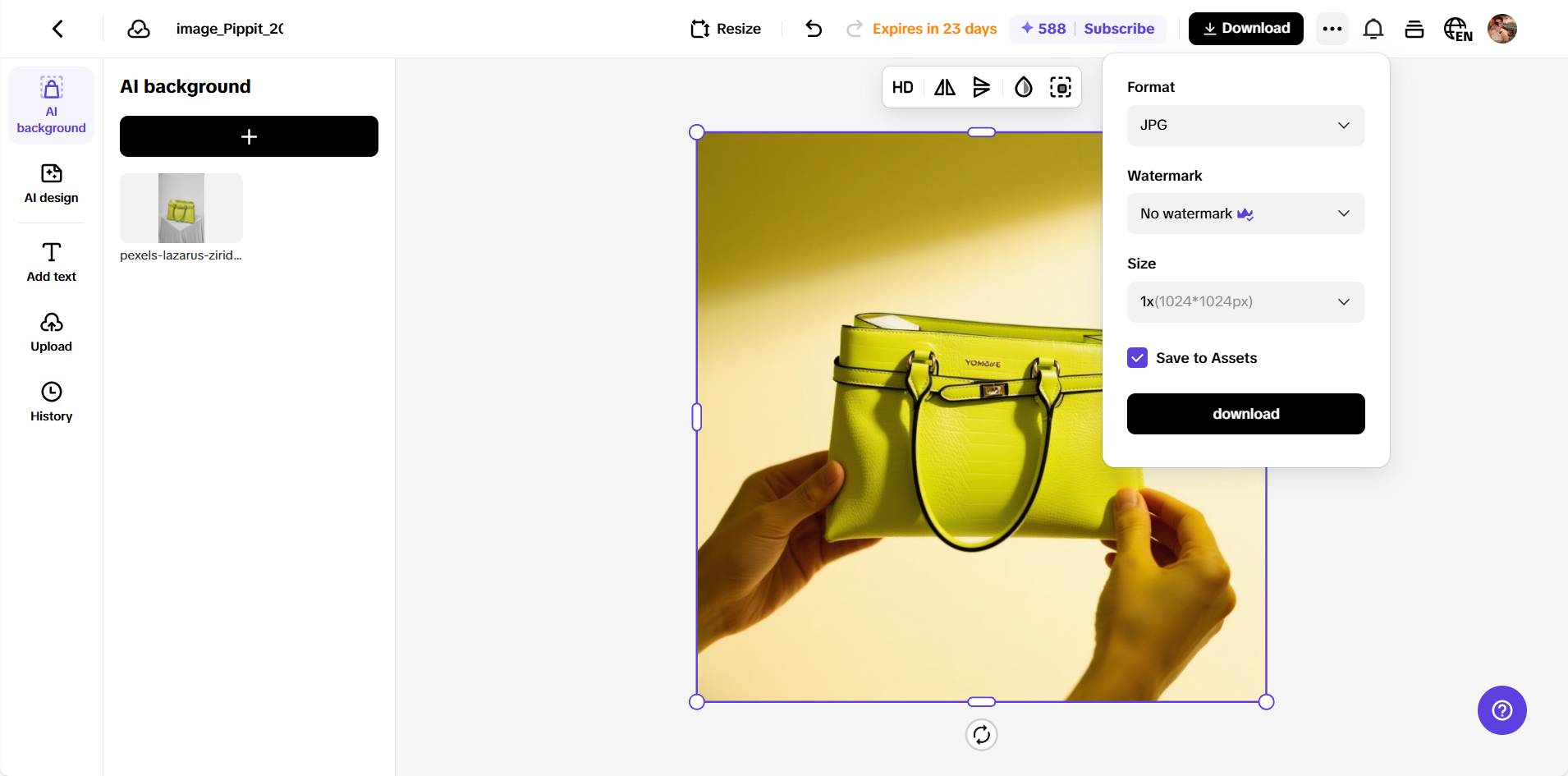Add a new AI background with plus button
The image size is (1568, 776).
[x=249, y=136]
